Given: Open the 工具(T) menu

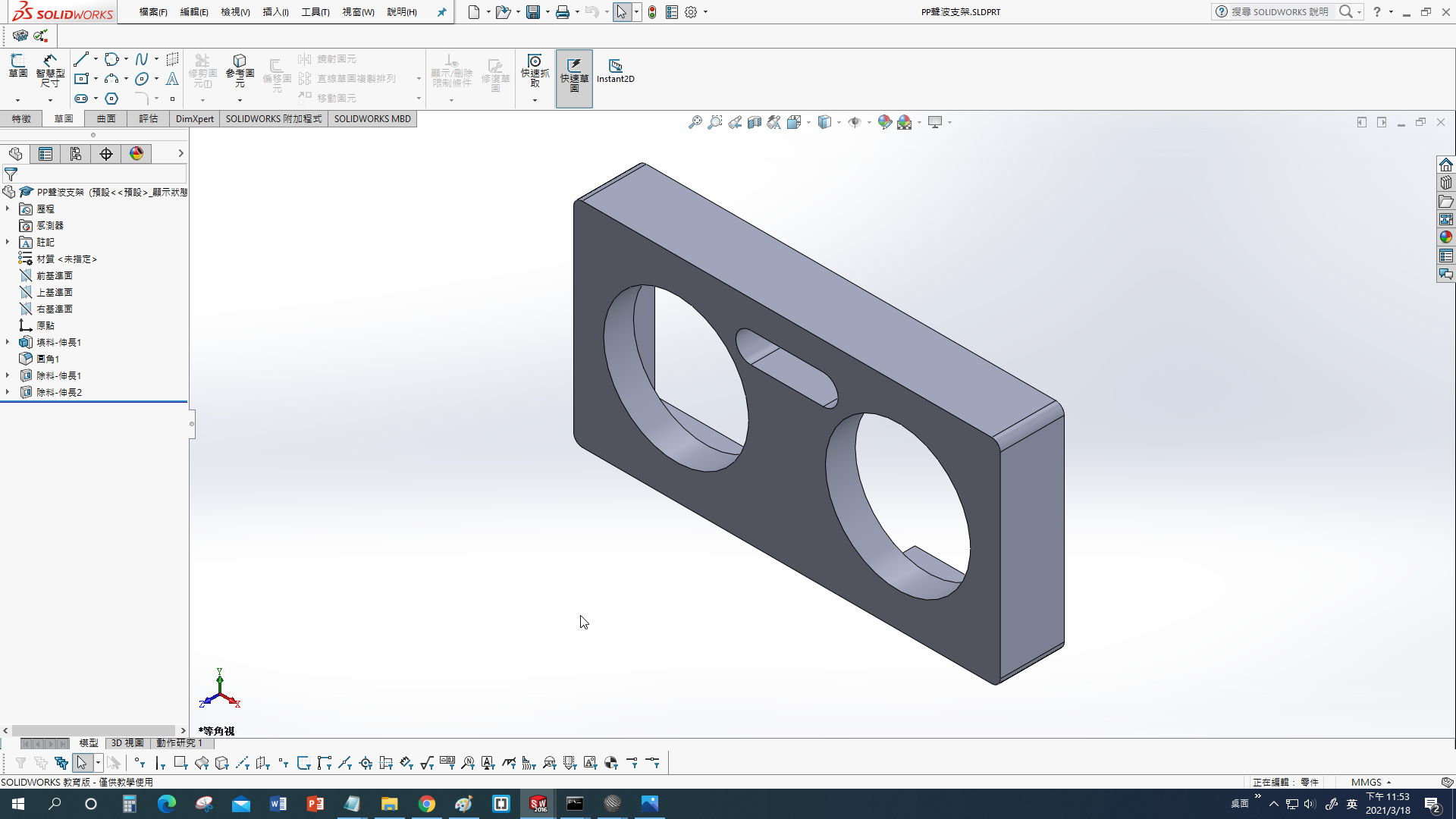Looking at the screenshot, I should pos(315,12).
